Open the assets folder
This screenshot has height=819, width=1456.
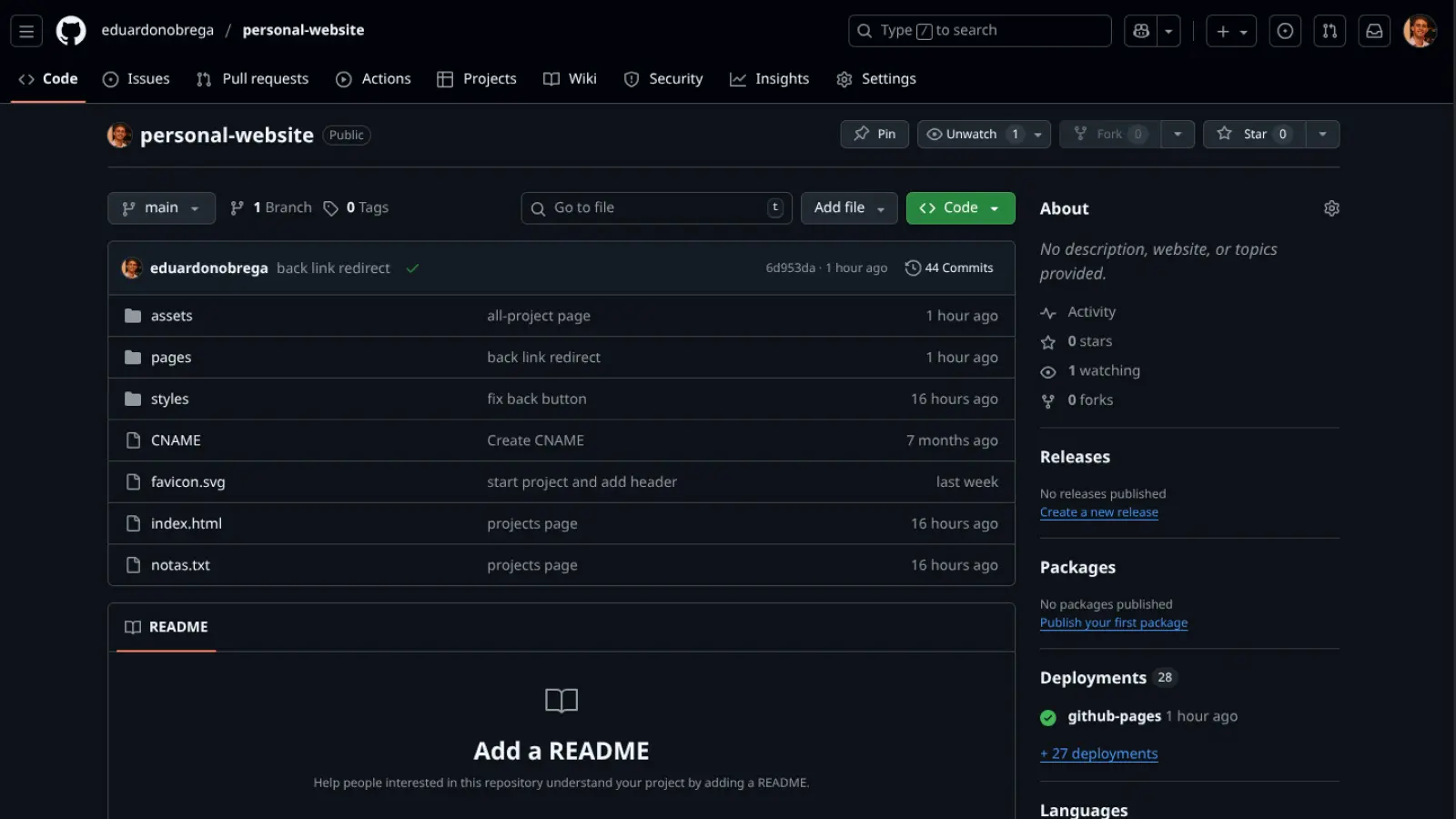171,317
